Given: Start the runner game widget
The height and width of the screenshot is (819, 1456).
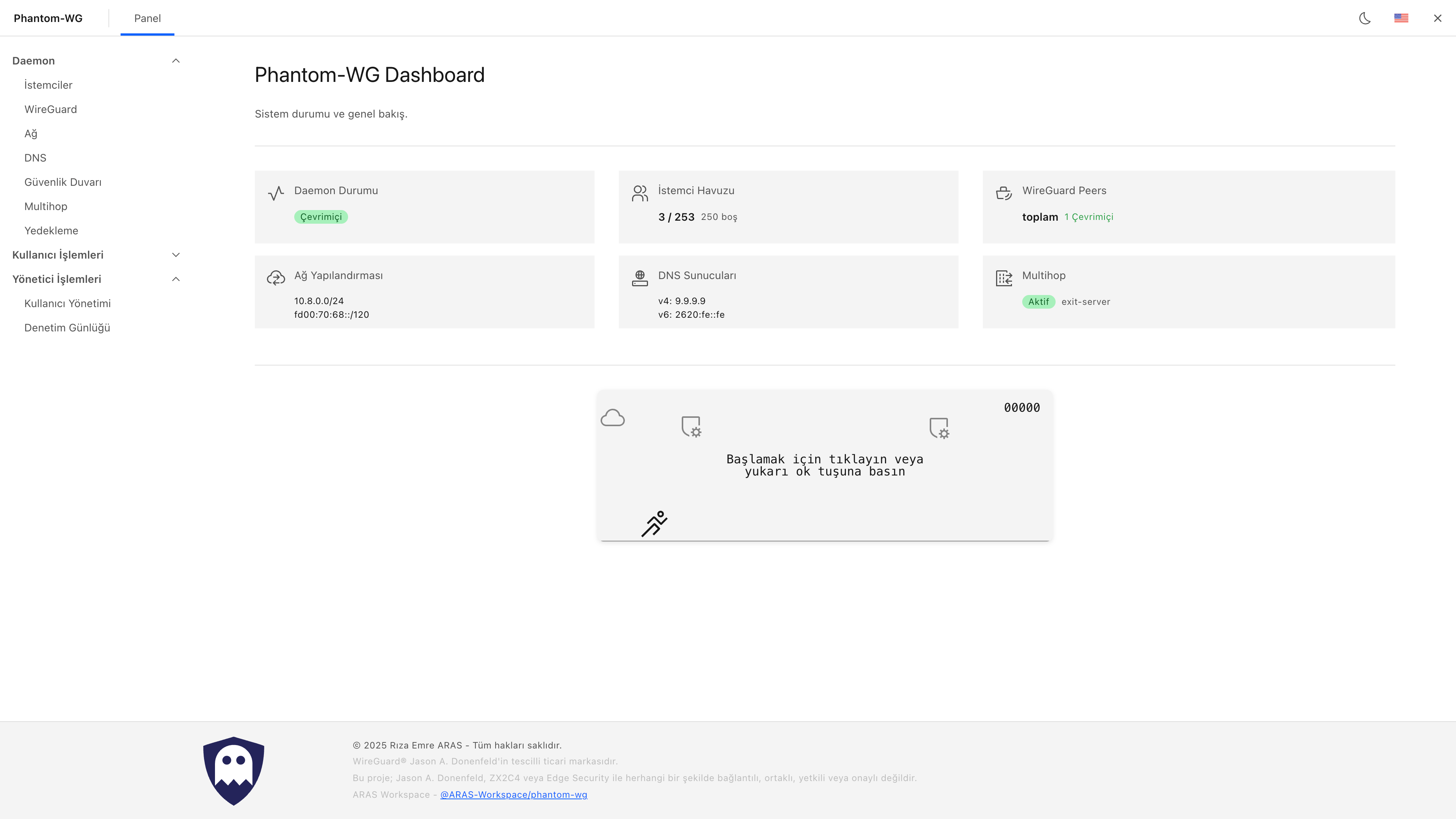Looking at the screenshot, I should pyautogui.click(x=825, y=465).
